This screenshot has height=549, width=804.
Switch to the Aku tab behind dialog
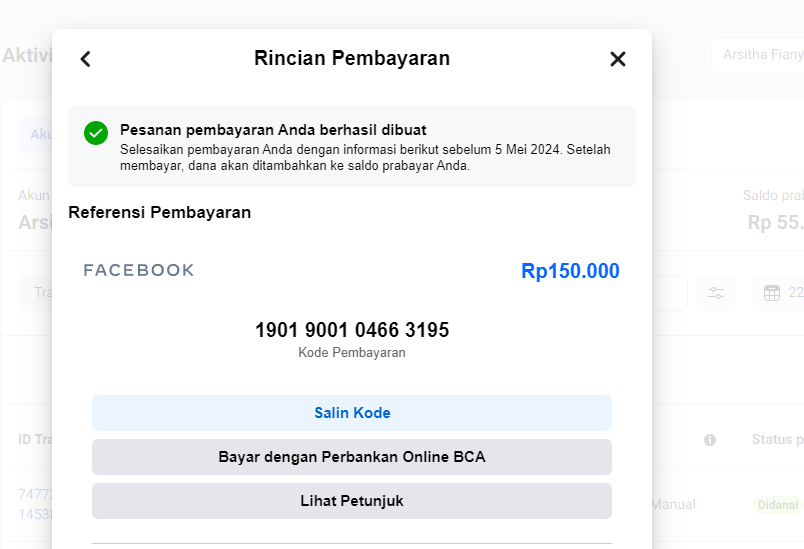pos(37,134)
